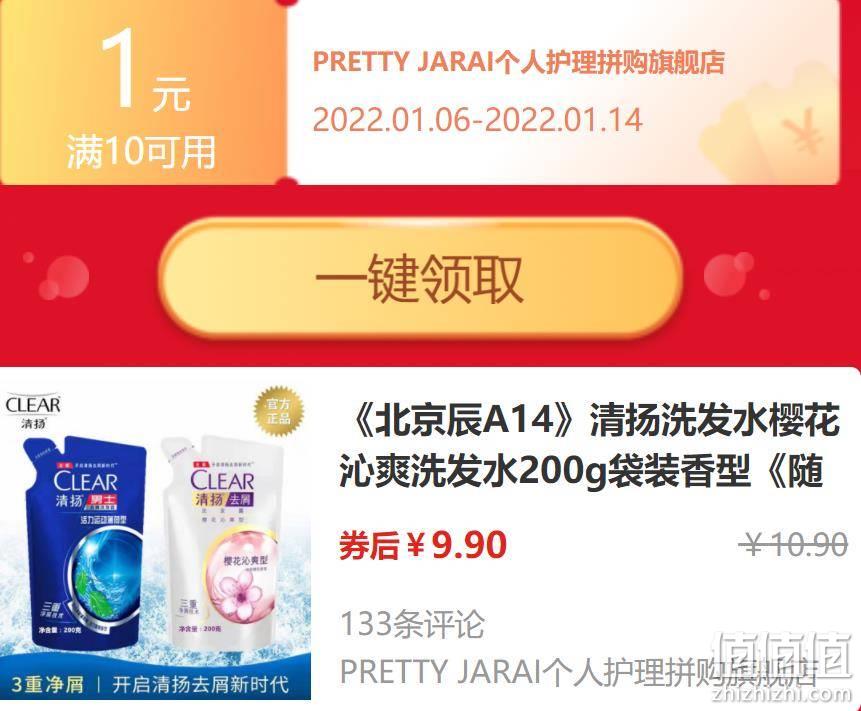
Task: Select the 1元 coupon amount panel
Action: click(x=144, y=91)
